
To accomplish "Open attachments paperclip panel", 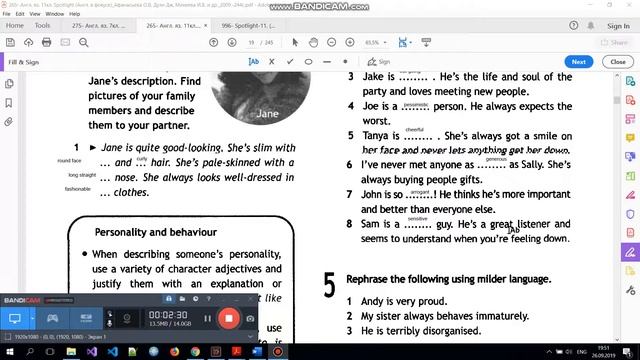I will [9, 122].
